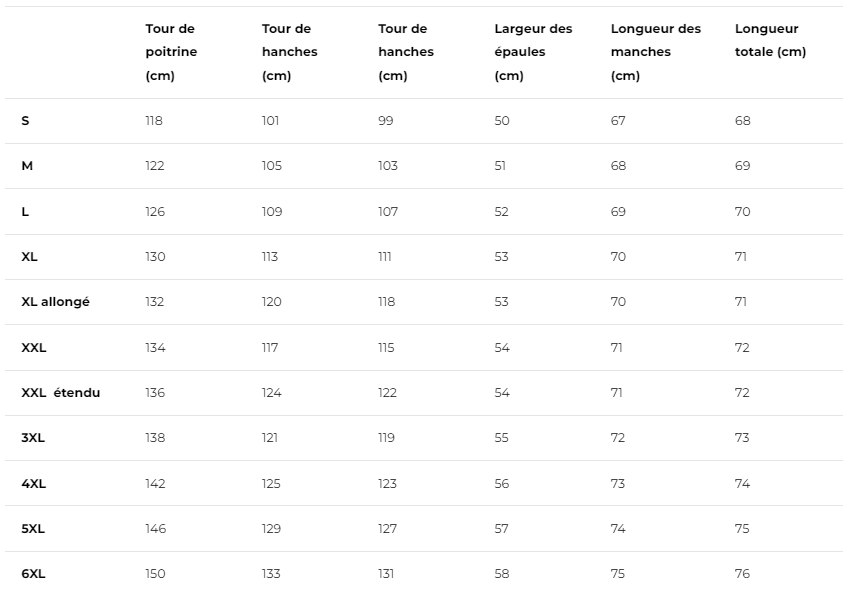The image size is (856, 609).
Task: Select the XL allongé row label
Action: pos(55,302)
